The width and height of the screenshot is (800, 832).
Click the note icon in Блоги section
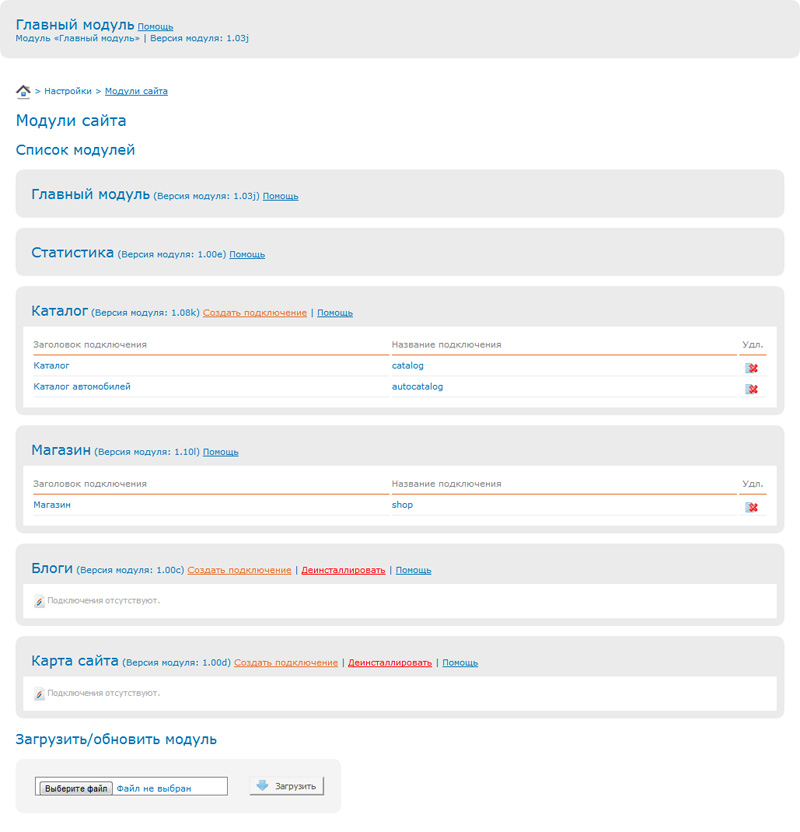[39, 601]
